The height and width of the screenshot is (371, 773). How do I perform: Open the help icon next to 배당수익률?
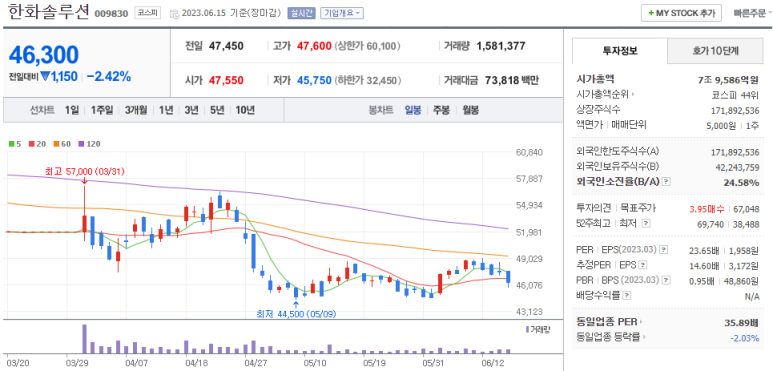tap(627, 296)
